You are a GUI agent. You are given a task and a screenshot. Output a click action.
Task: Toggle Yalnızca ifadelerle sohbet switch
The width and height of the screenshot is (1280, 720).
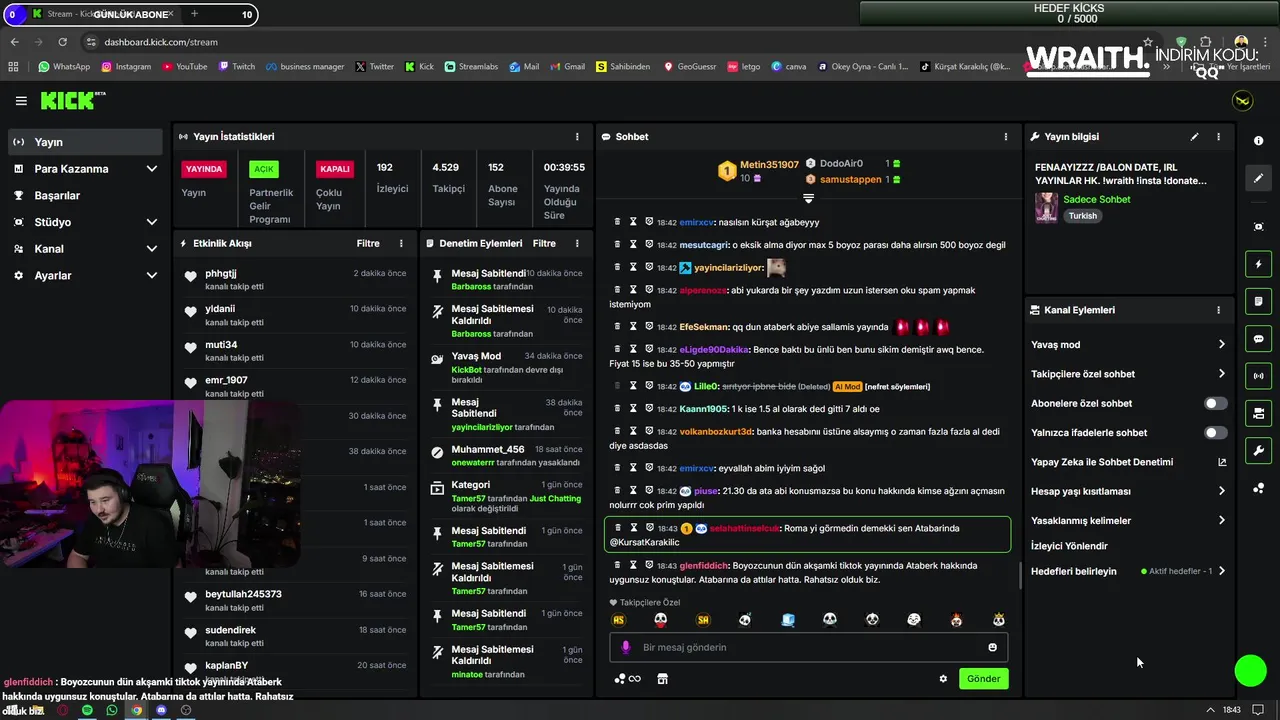click(1215, 433)
